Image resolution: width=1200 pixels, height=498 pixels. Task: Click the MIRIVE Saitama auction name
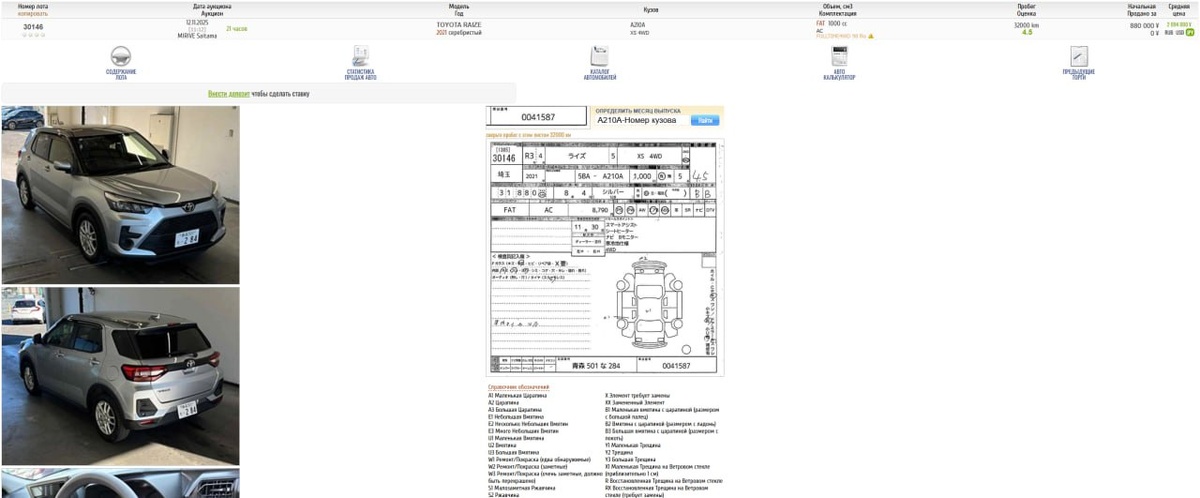coord(197,36)
